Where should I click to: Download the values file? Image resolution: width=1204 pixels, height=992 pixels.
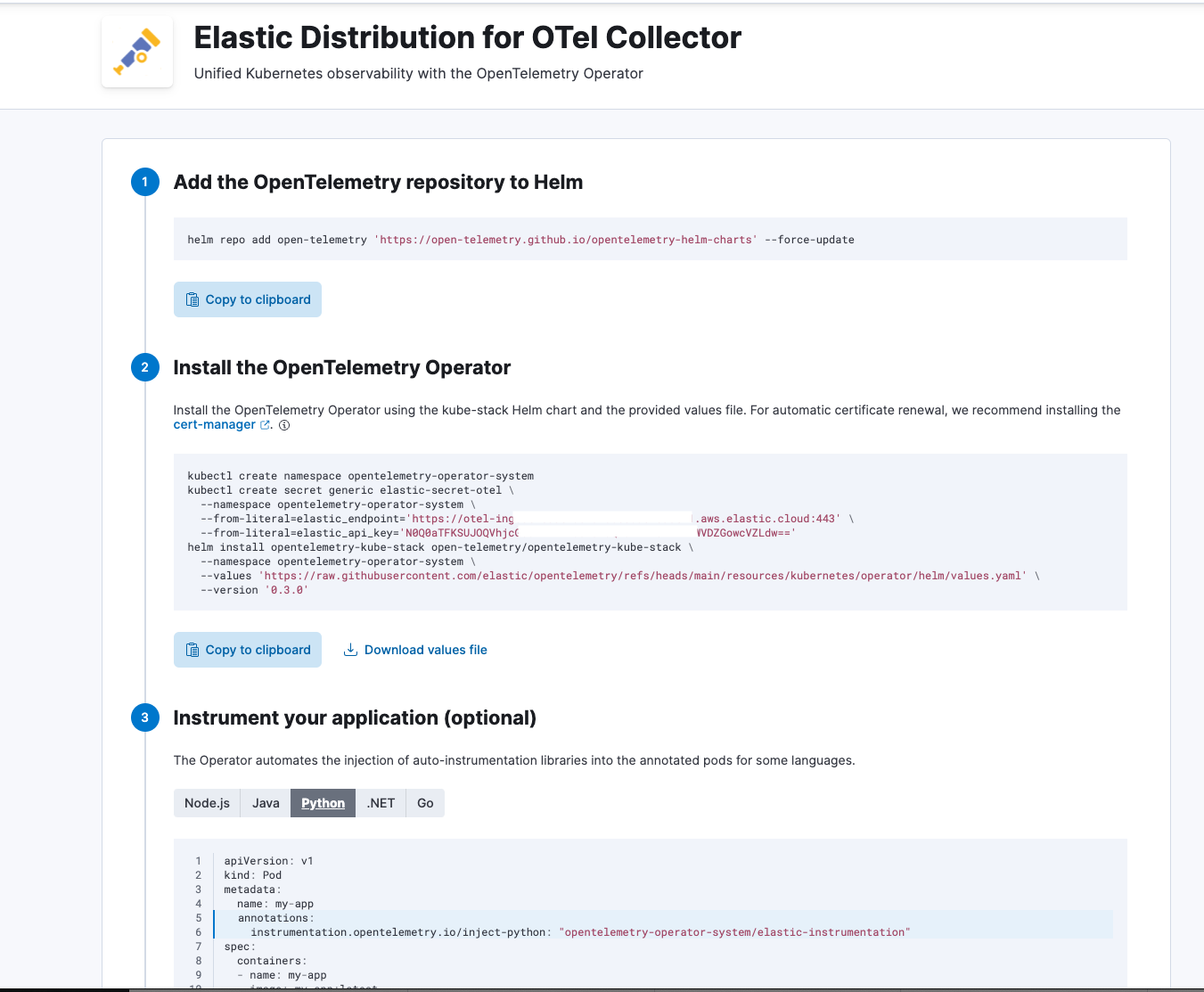coord(425,650)
